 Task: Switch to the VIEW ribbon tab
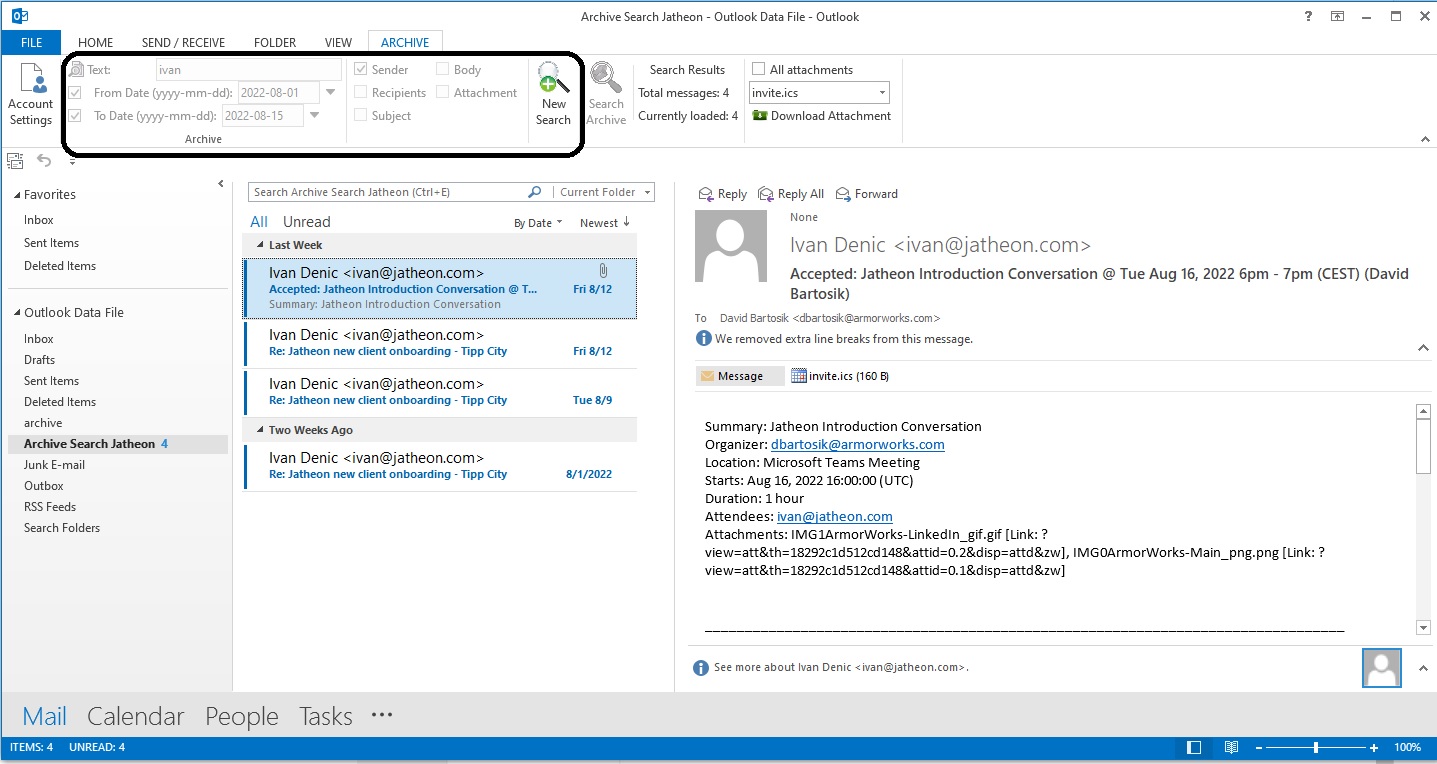(338, 43)
